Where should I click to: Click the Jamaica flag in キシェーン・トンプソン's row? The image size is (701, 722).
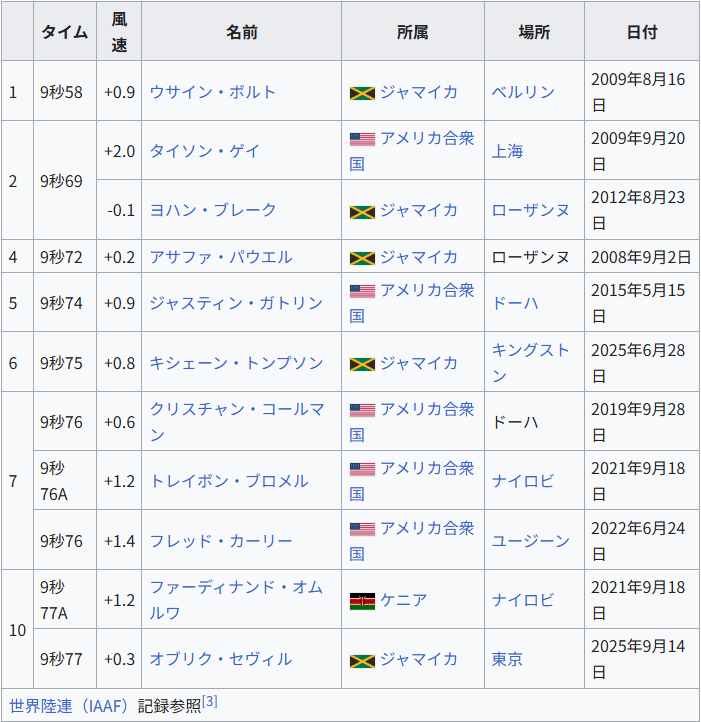[362, 363]
